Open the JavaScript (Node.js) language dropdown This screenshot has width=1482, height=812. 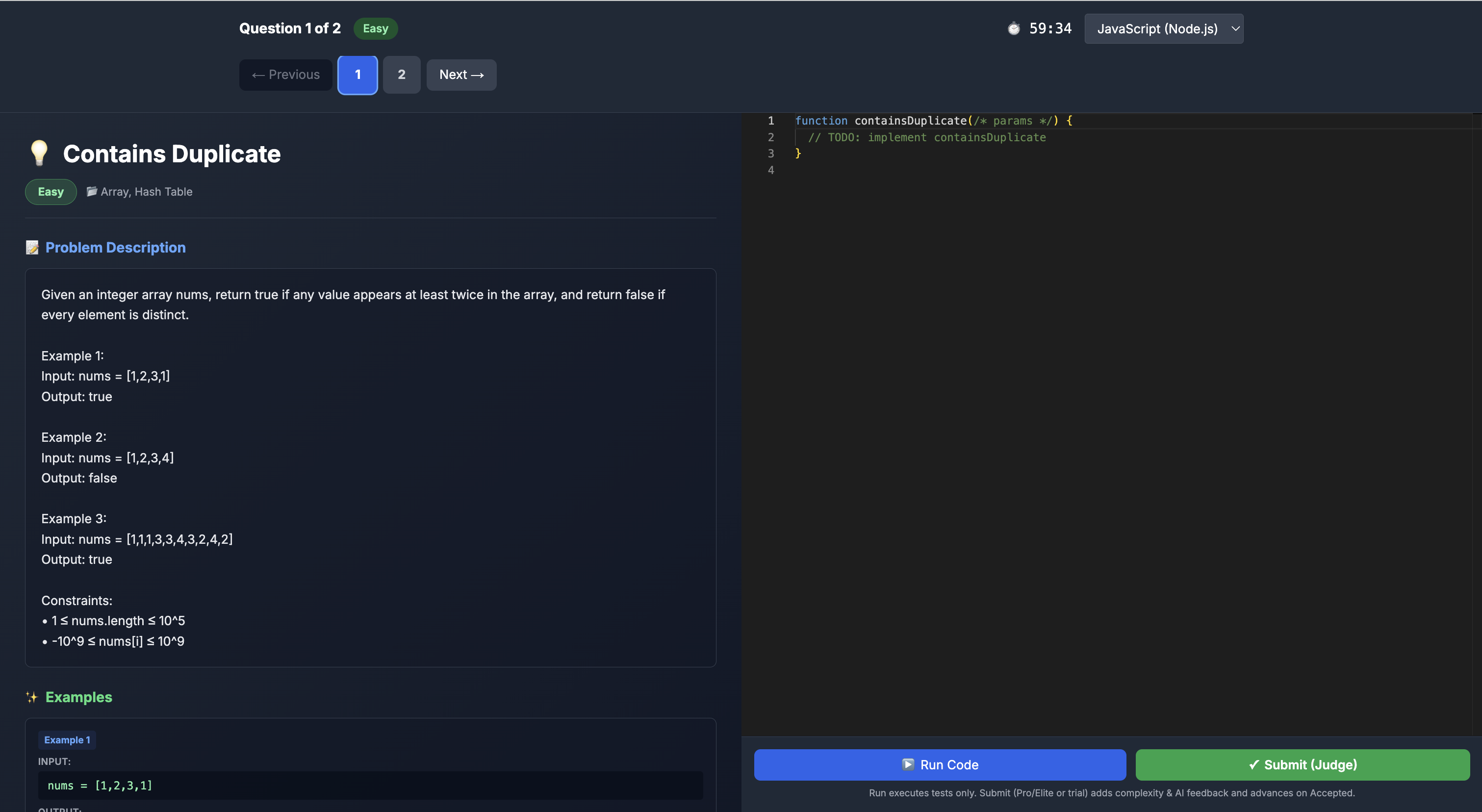pyautogui.click(x=1156, y=29)
